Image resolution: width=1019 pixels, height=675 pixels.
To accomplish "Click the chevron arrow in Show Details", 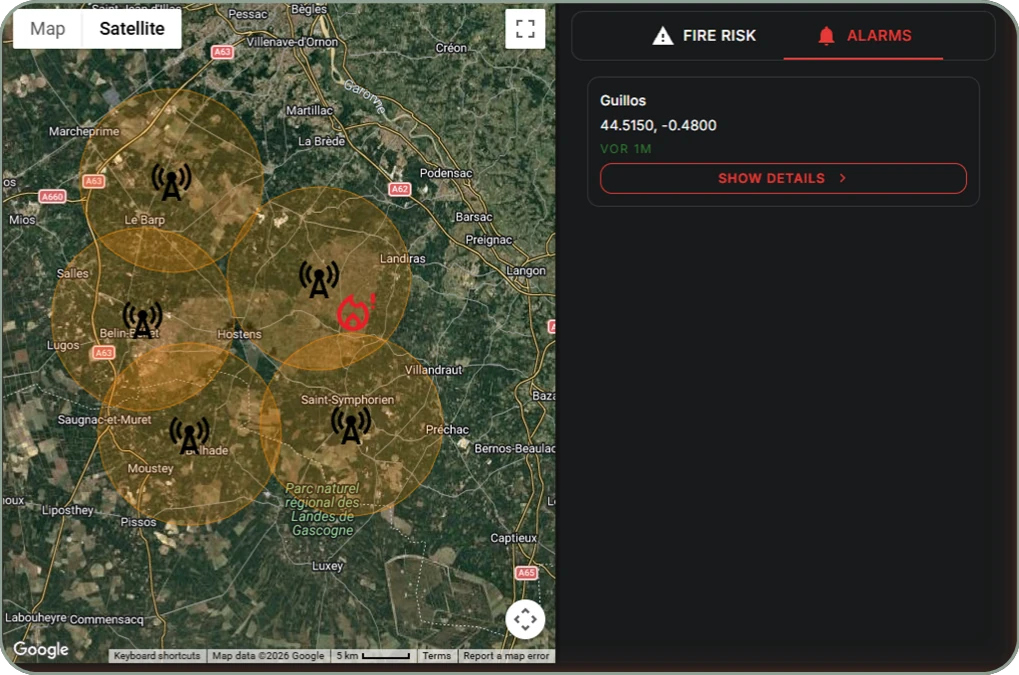I will (x=842, y=178).
